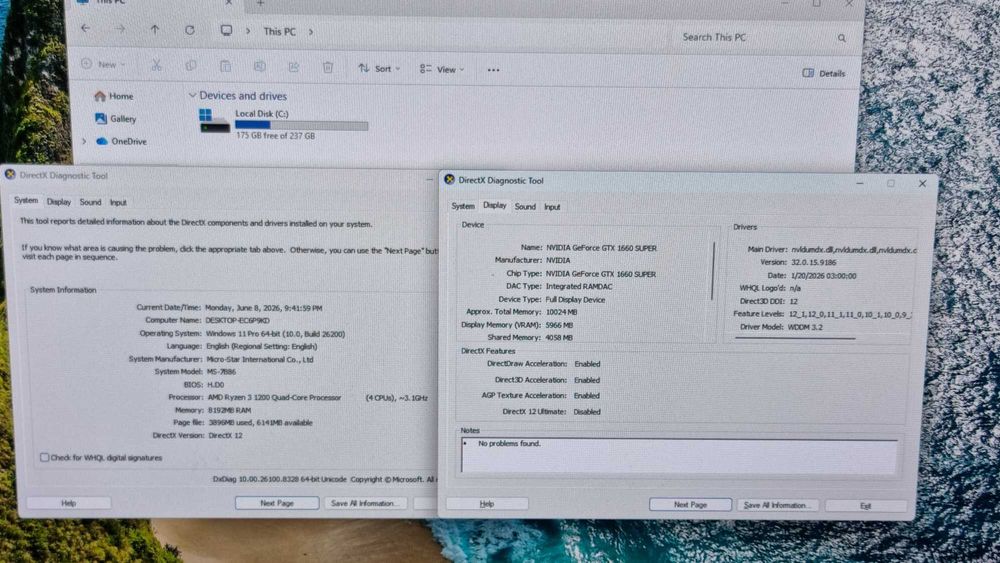Click the Share icon in toolbar
The height and width of the screenshot is (563, 1000).
293,67
